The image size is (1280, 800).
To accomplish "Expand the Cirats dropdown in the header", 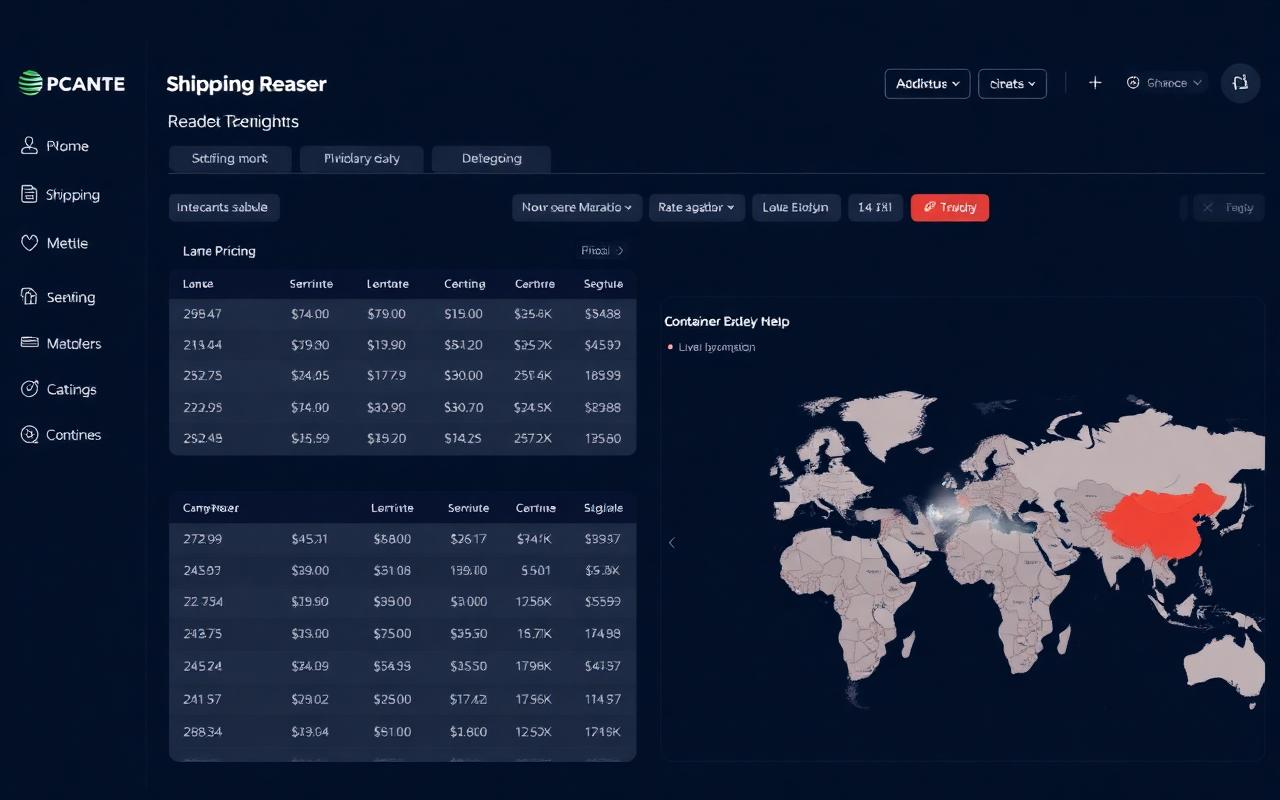I will pyautogui.click(x=1012, y=84).
